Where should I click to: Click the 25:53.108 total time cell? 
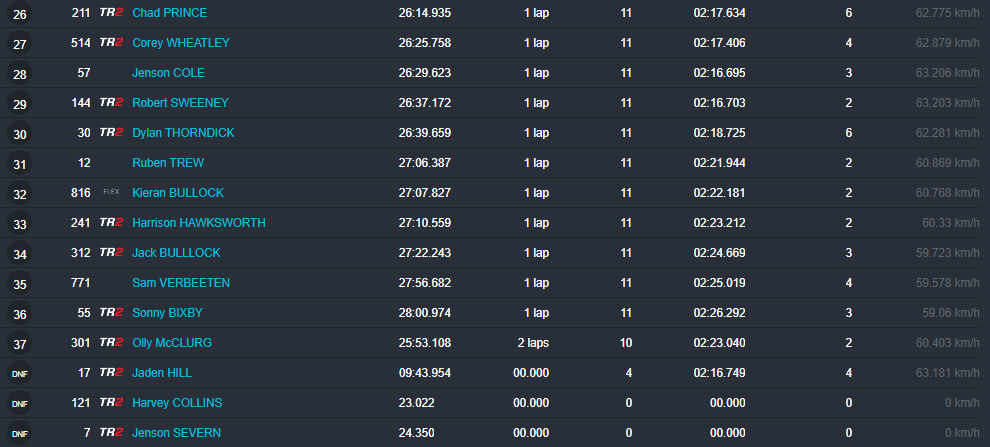[424, 343]
